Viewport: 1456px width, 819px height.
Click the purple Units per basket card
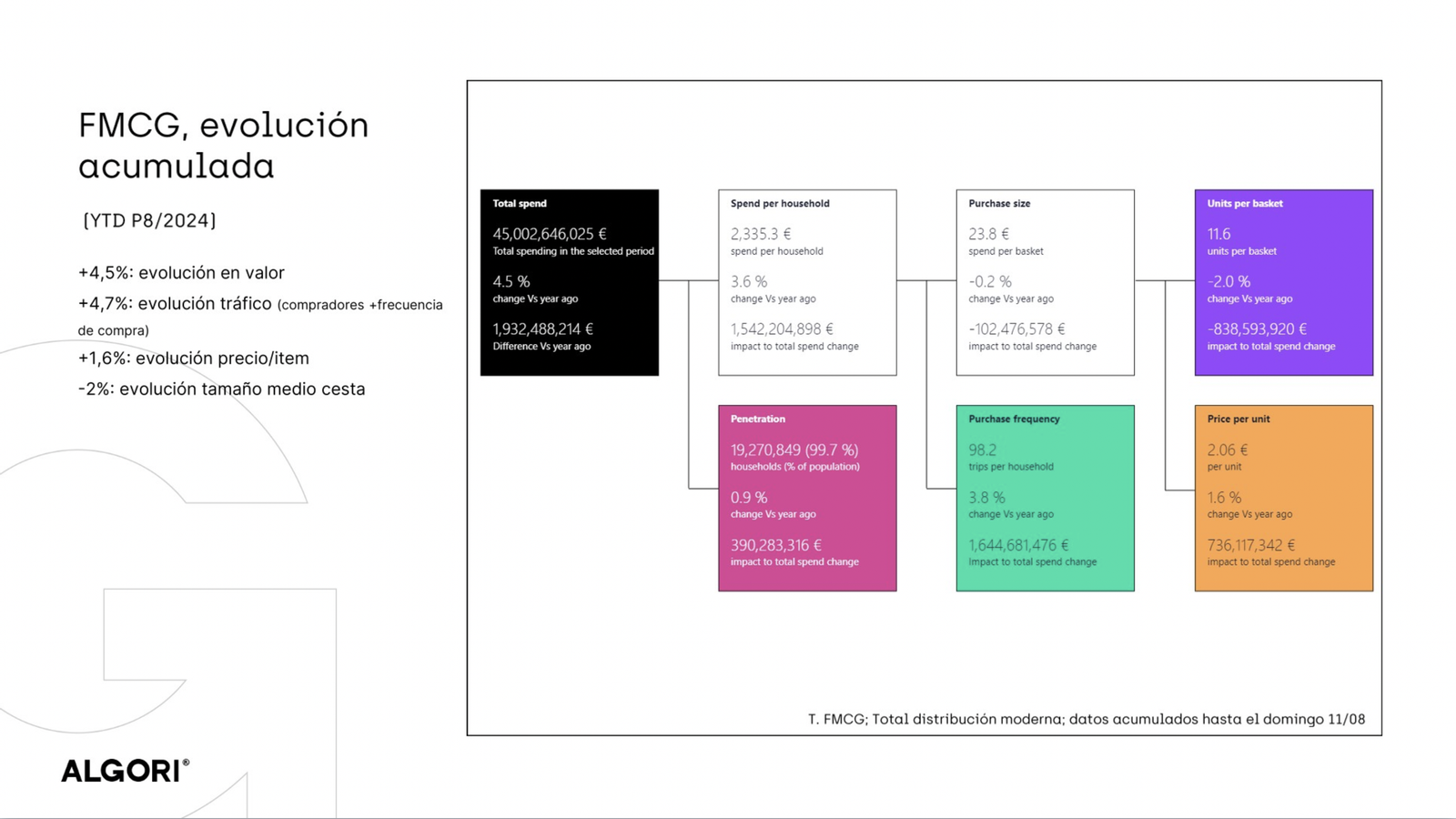1283,282
